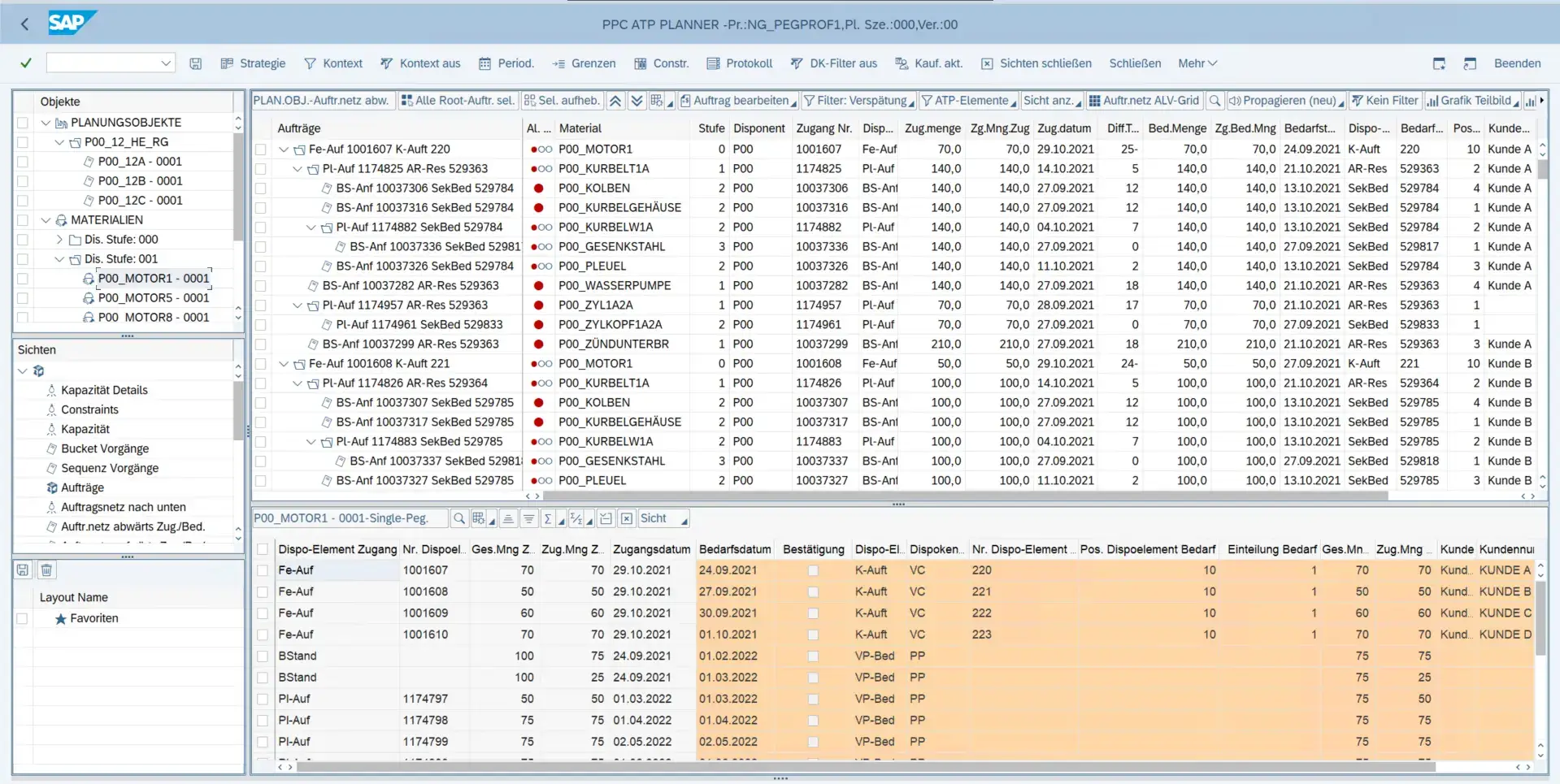The height and width of the screenshot is (784, 1560).
Task: Click the Schließen button
Action: (1135, 63)
